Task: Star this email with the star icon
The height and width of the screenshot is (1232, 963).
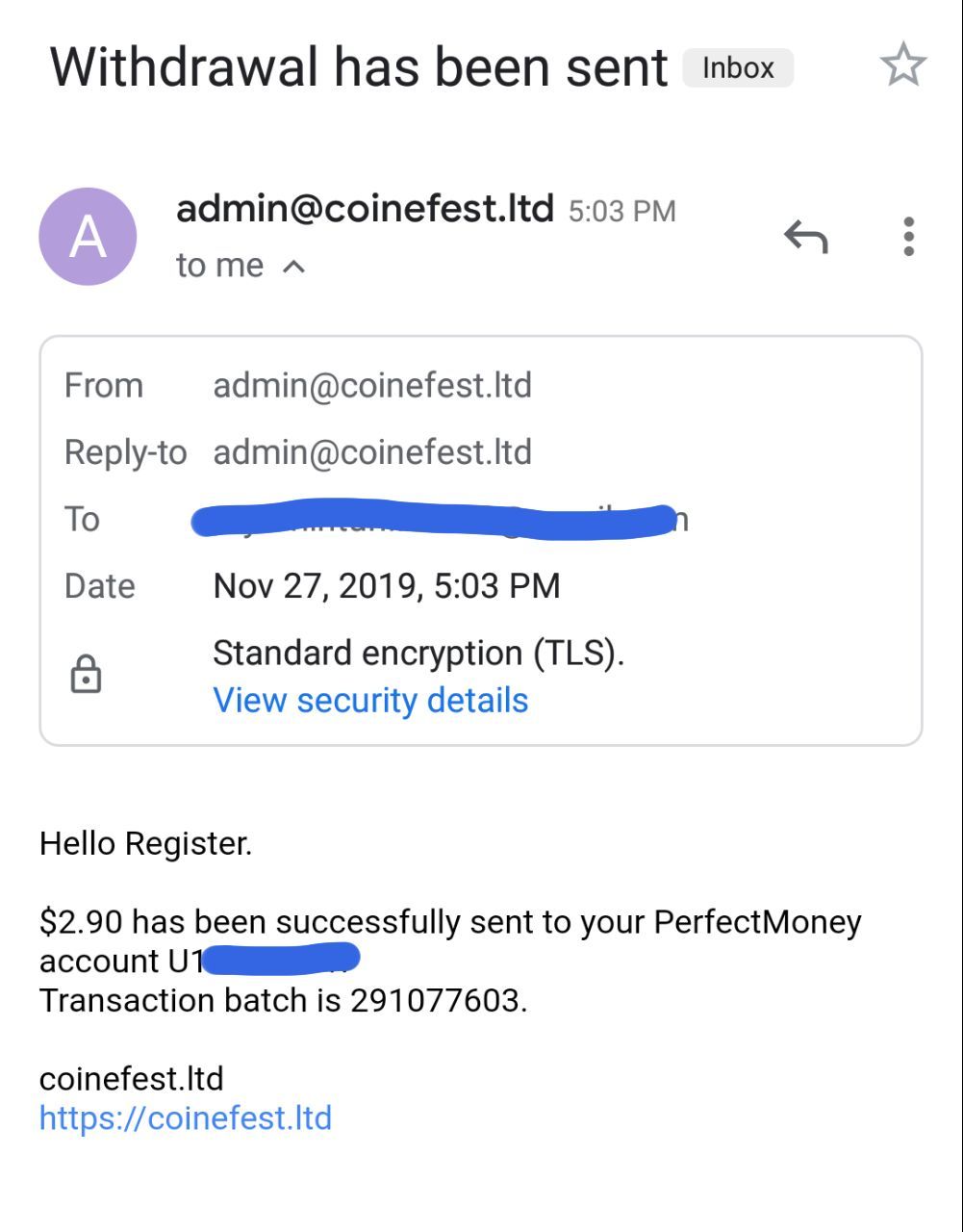Action: click(x=902, y=67)
